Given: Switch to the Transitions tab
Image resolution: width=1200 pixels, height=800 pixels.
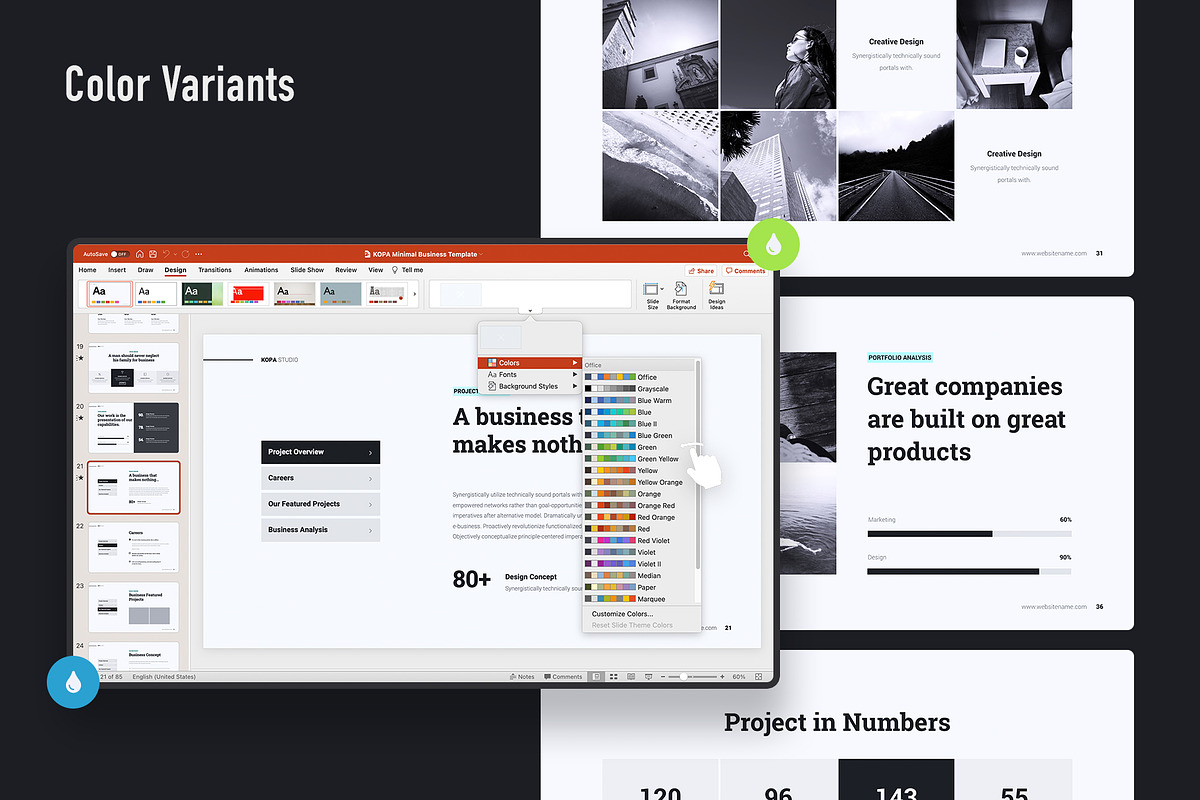Looking at the screenshot, I should [x=215, y=270].
